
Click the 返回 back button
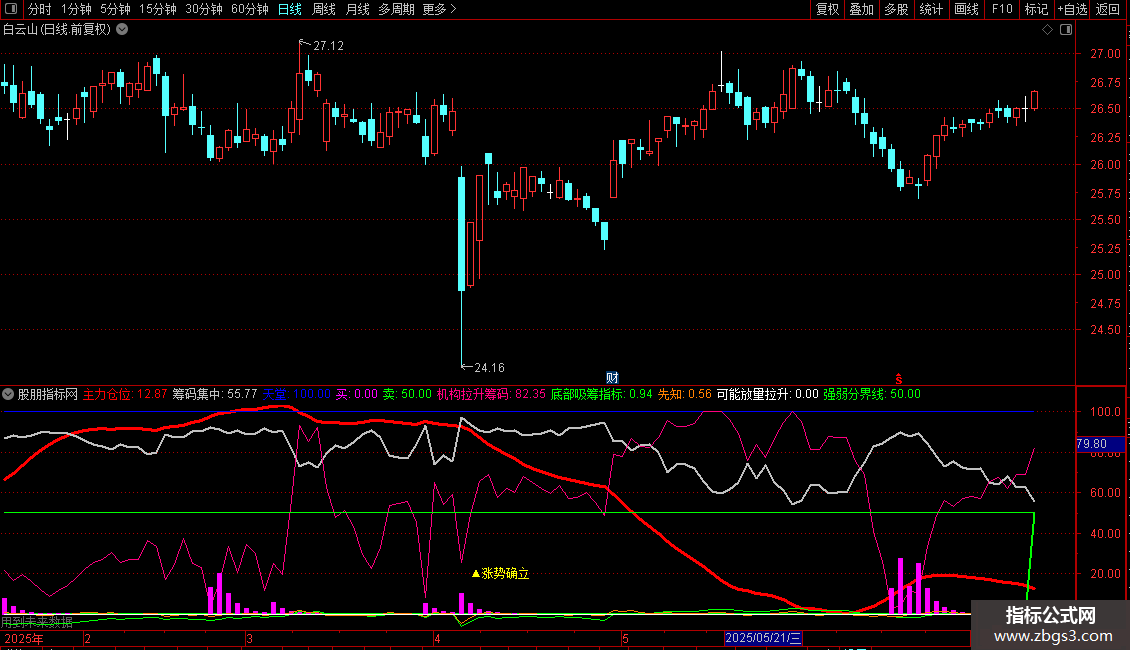(1108, 9)
